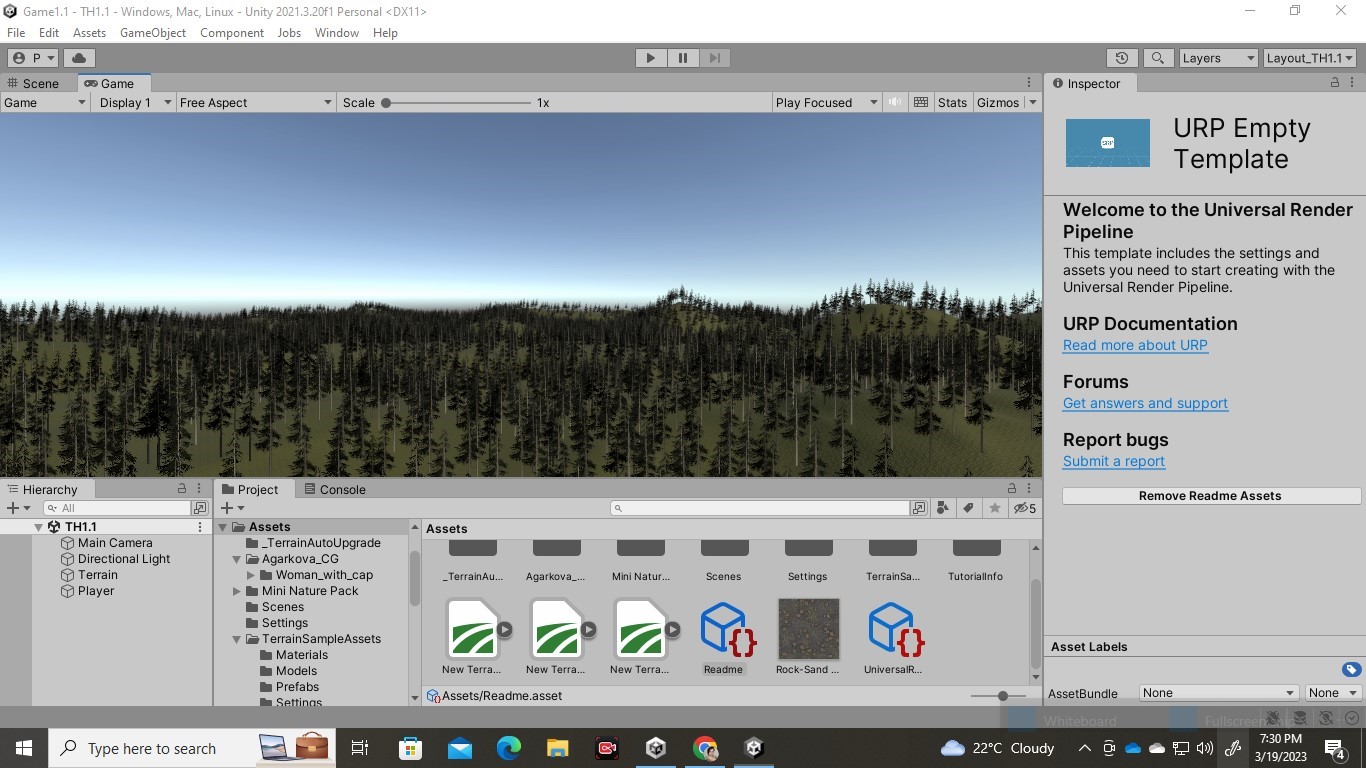This screenshot has width=1366, height=768.
Task: Toggle the Stats overlay
Action: (x=952, y=102)
